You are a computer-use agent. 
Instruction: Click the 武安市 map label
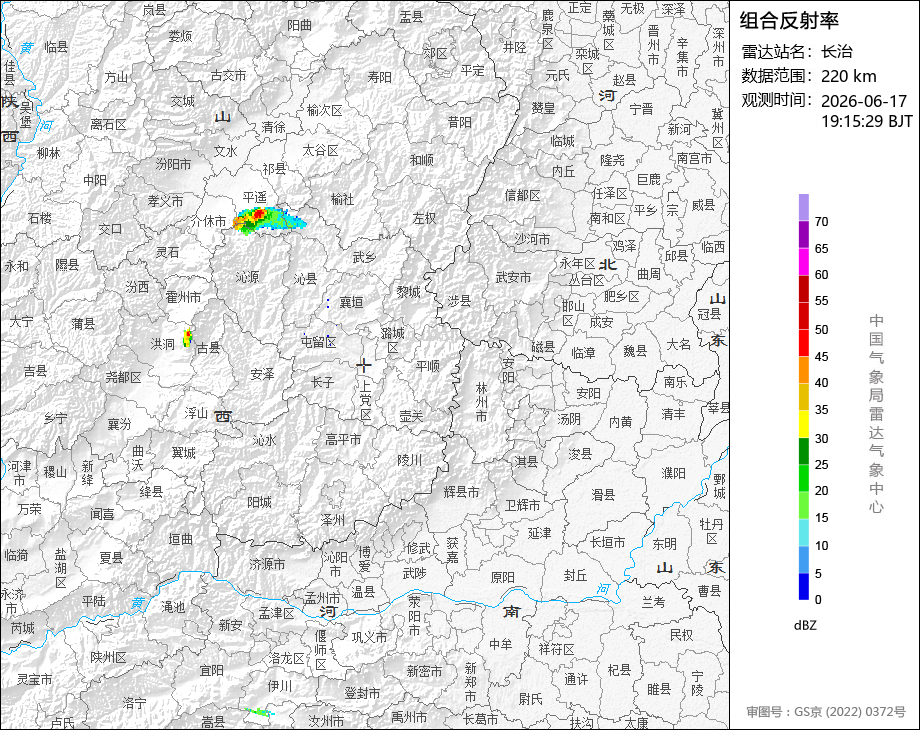click(x=513, y=277)
